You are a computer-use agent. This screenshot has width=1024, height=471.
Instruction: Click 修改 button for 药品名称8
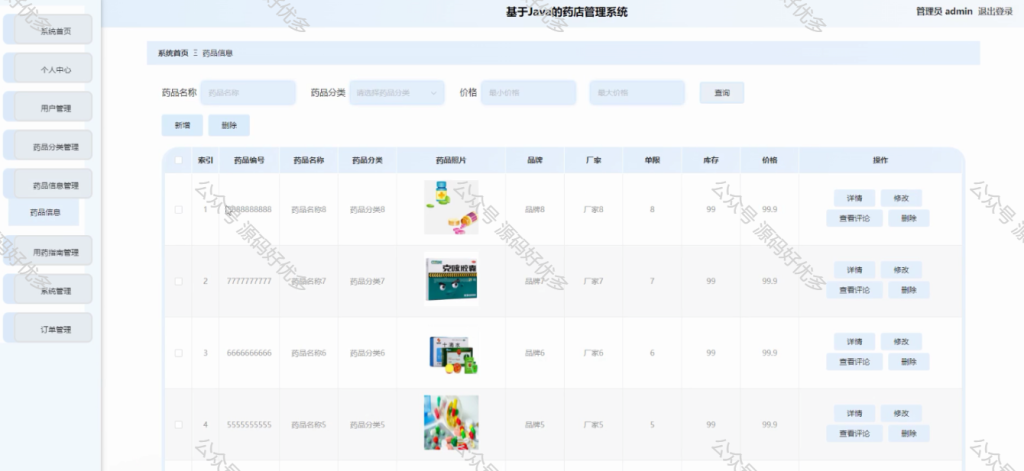pyautogui.click(x=901, y=198)
